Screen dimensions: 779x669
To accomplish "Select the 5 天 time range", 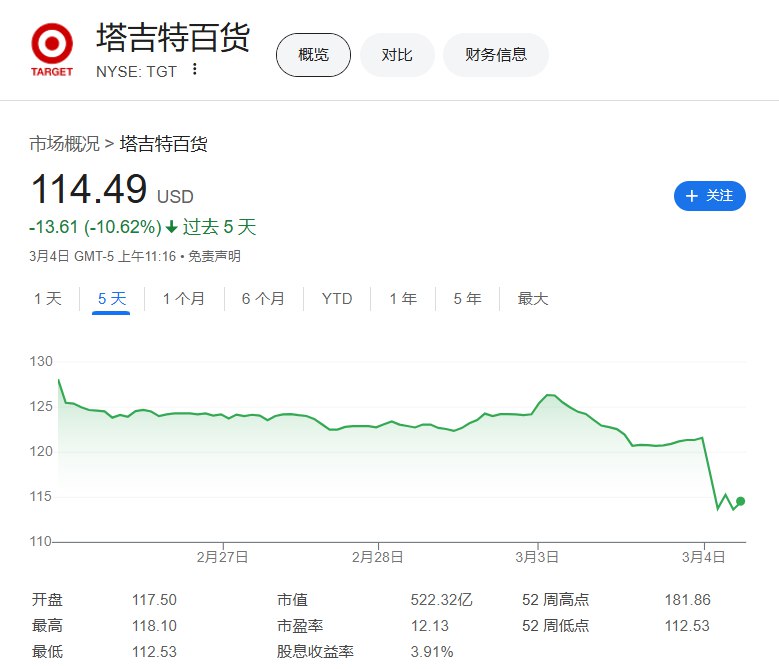I will coord(112,298).
